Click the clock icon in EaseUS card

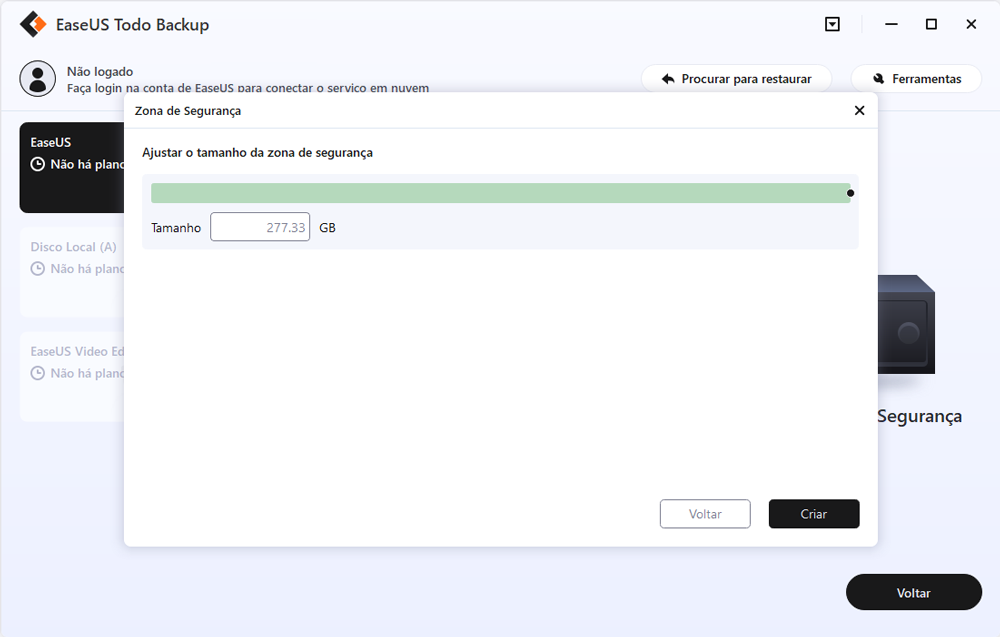click(38, 164)
